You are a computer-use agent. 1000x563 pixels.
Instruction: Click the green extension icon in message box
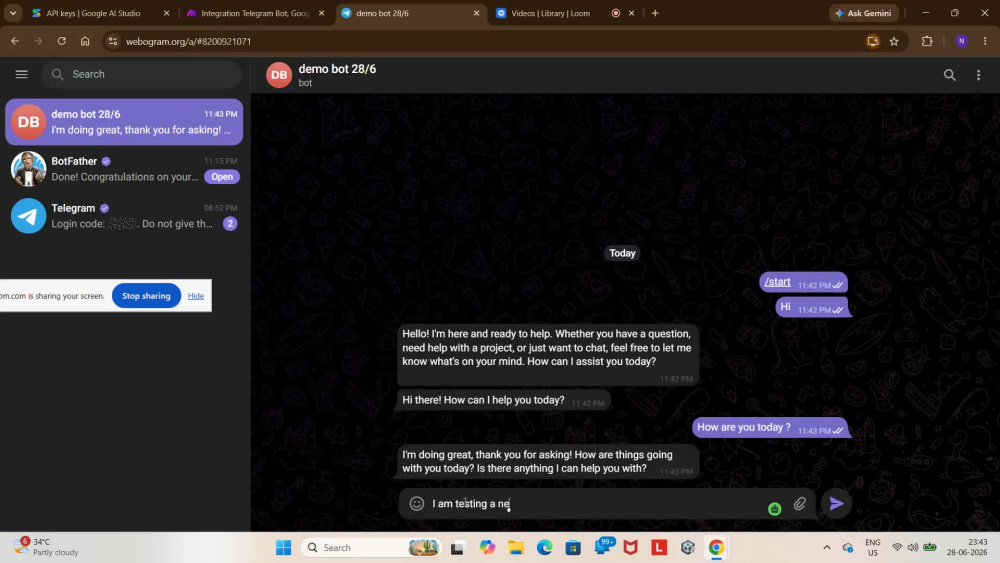point(774,508)
